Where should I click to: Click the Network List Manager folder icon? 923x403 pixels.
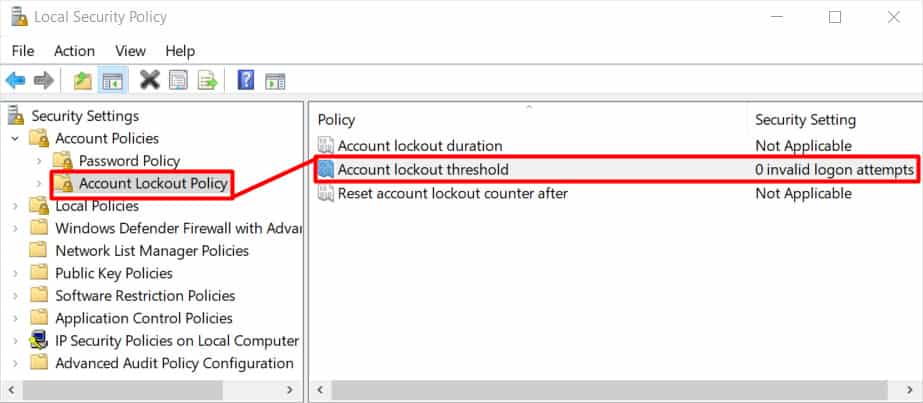coord(39,251)
